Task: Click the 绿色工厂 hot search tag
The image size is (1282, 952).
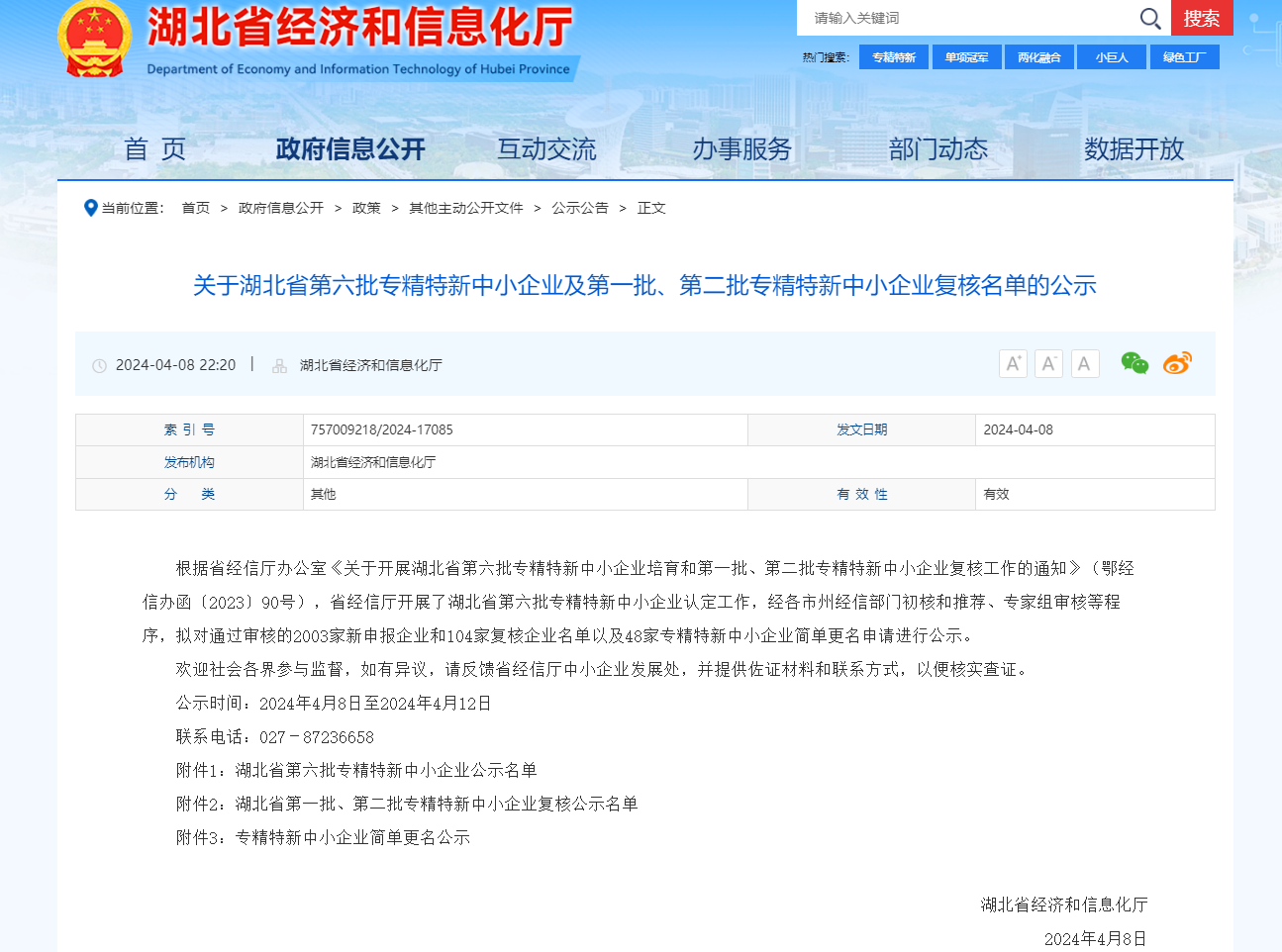Action: tap(1184, 57)
